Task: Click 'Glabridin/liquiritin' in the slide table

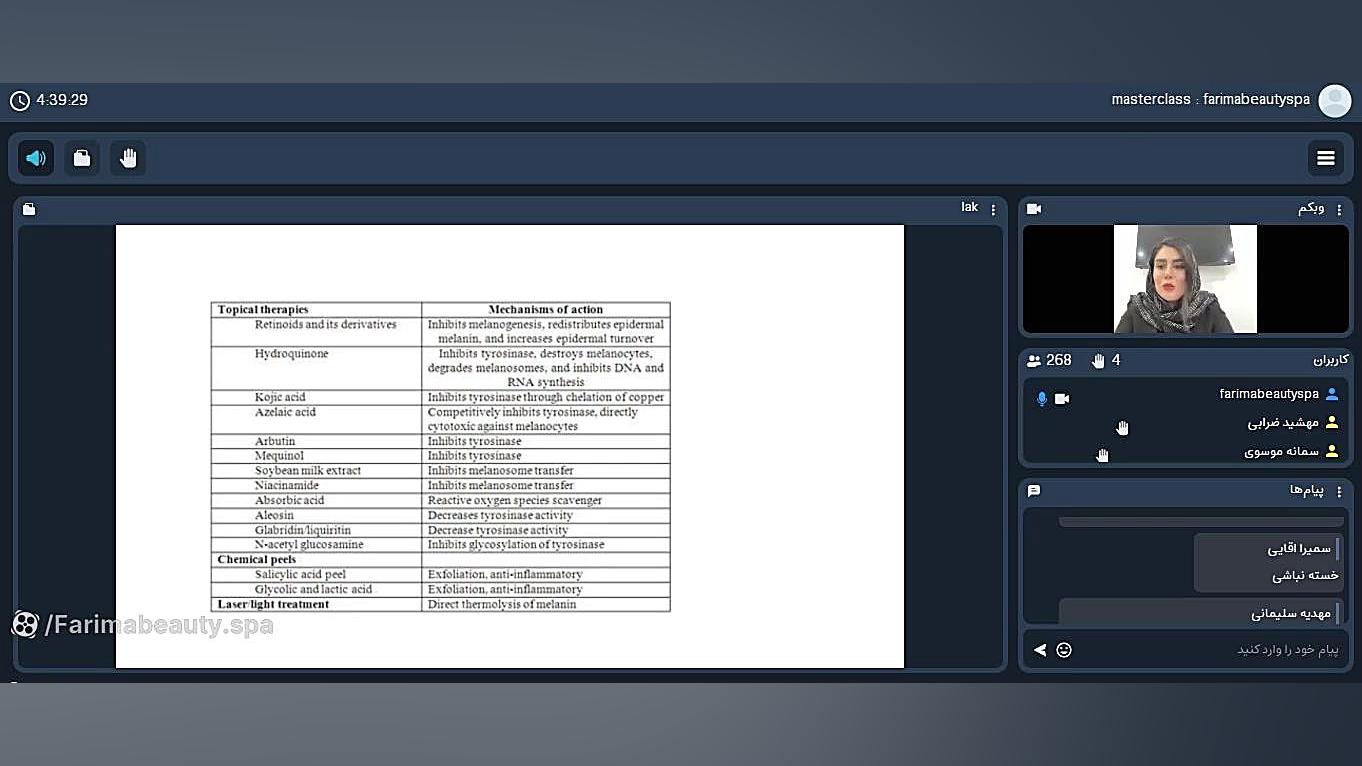Action: tap(303, 530)
